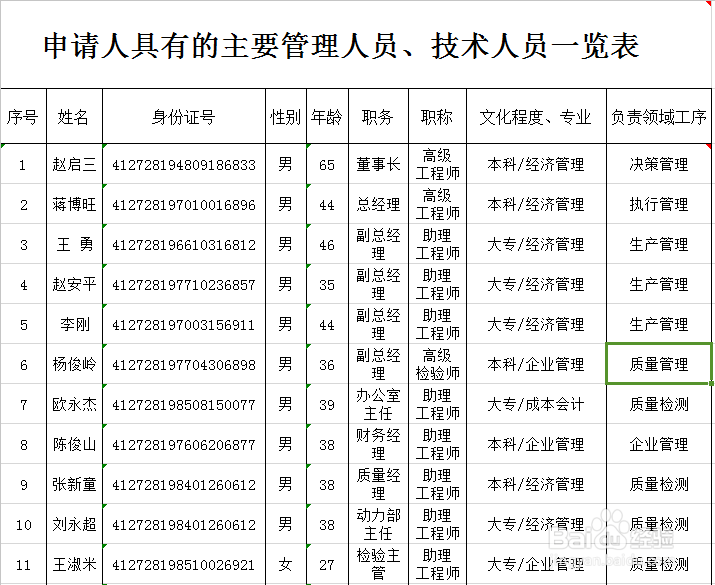Click the highlighted cell 质量管理

point(659,364)
